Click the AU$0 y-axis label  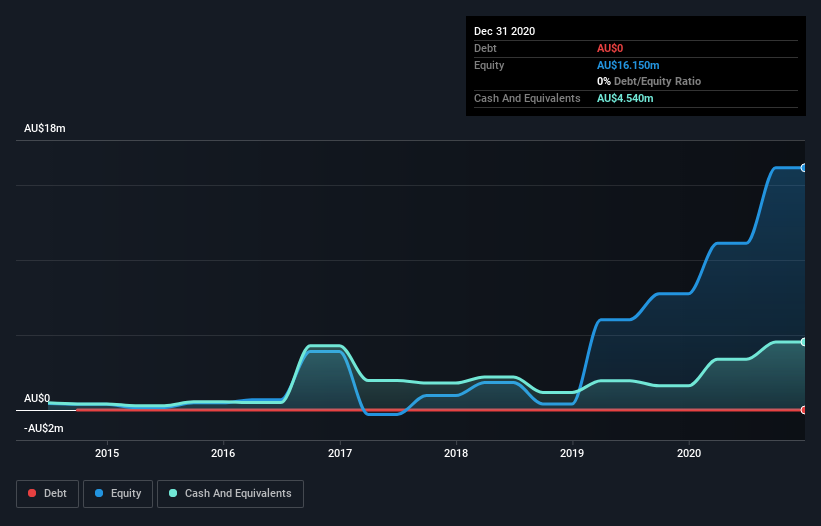37,398
